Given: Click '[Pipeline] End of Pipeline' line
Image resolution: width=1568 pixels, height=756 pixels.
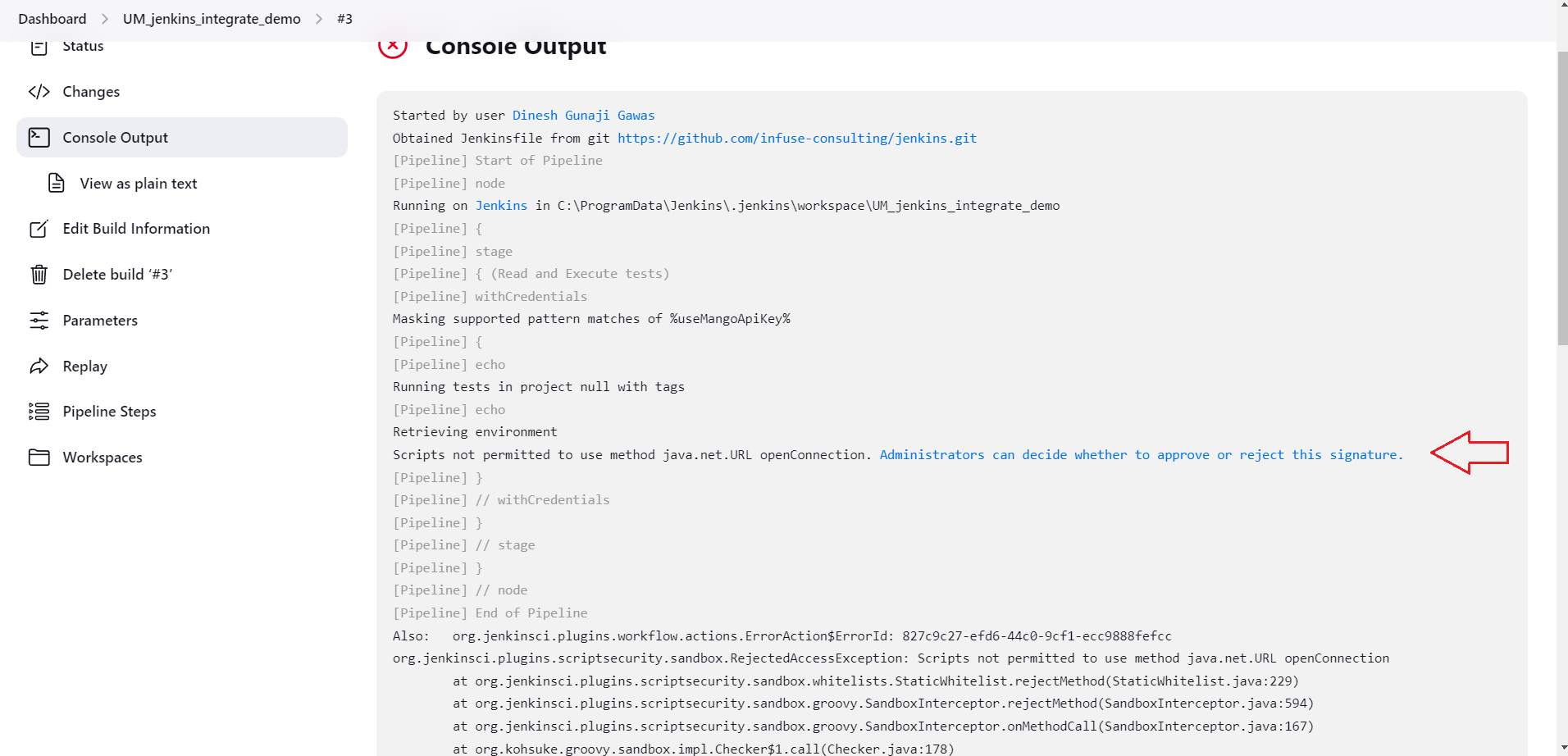Looking at the screenshot, I should point(490,613).
